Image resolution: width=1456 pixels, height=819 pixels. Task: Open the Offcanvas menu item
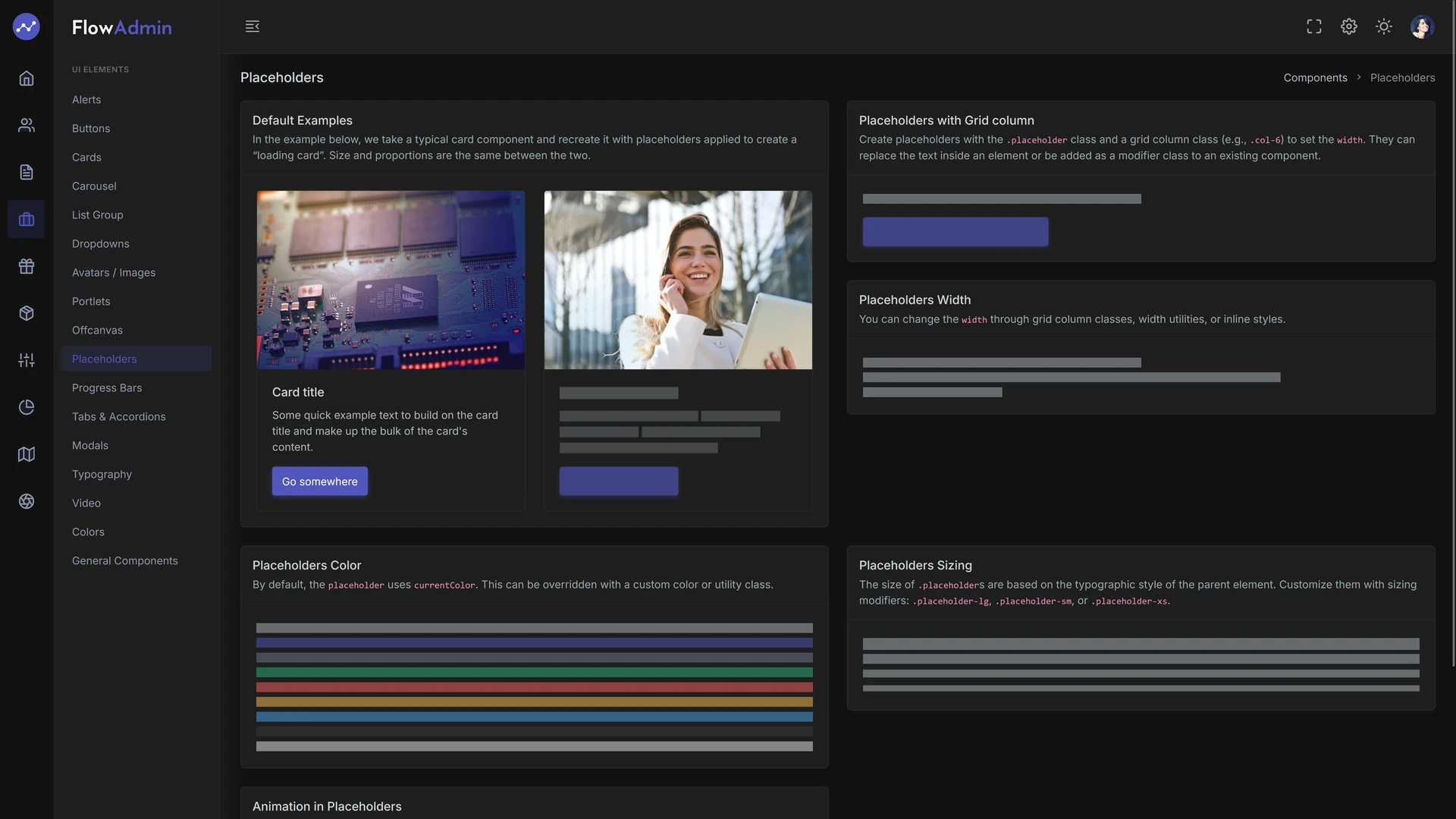coord(97,330)
